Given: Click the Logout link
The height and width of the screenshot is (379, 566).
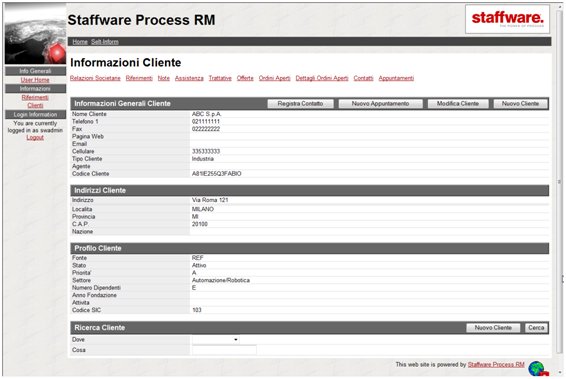Looking at the screenshot, I should [x=35, y=138].
